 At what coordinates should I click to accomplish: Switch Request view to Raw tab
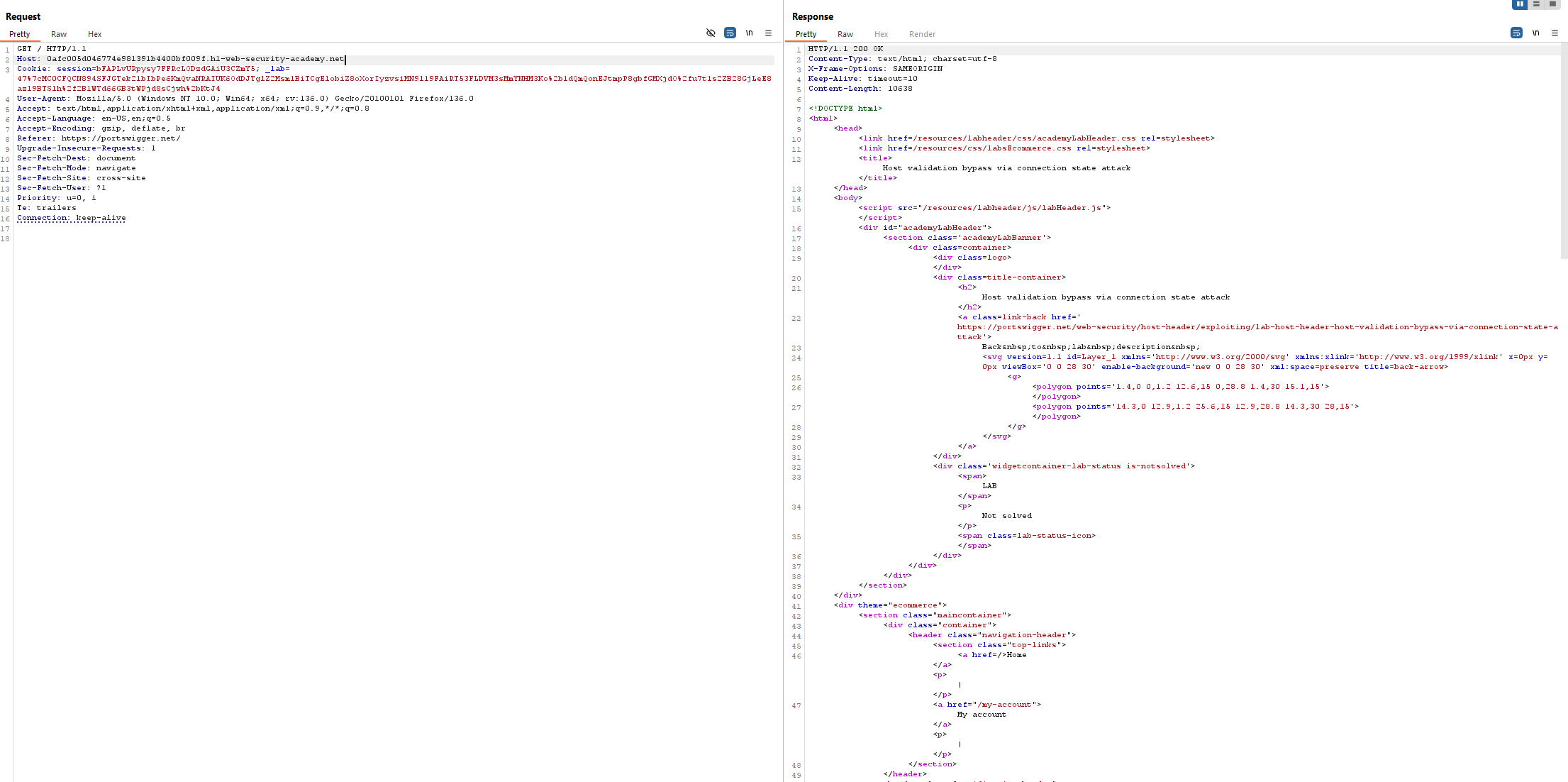(x=59, y=34)
